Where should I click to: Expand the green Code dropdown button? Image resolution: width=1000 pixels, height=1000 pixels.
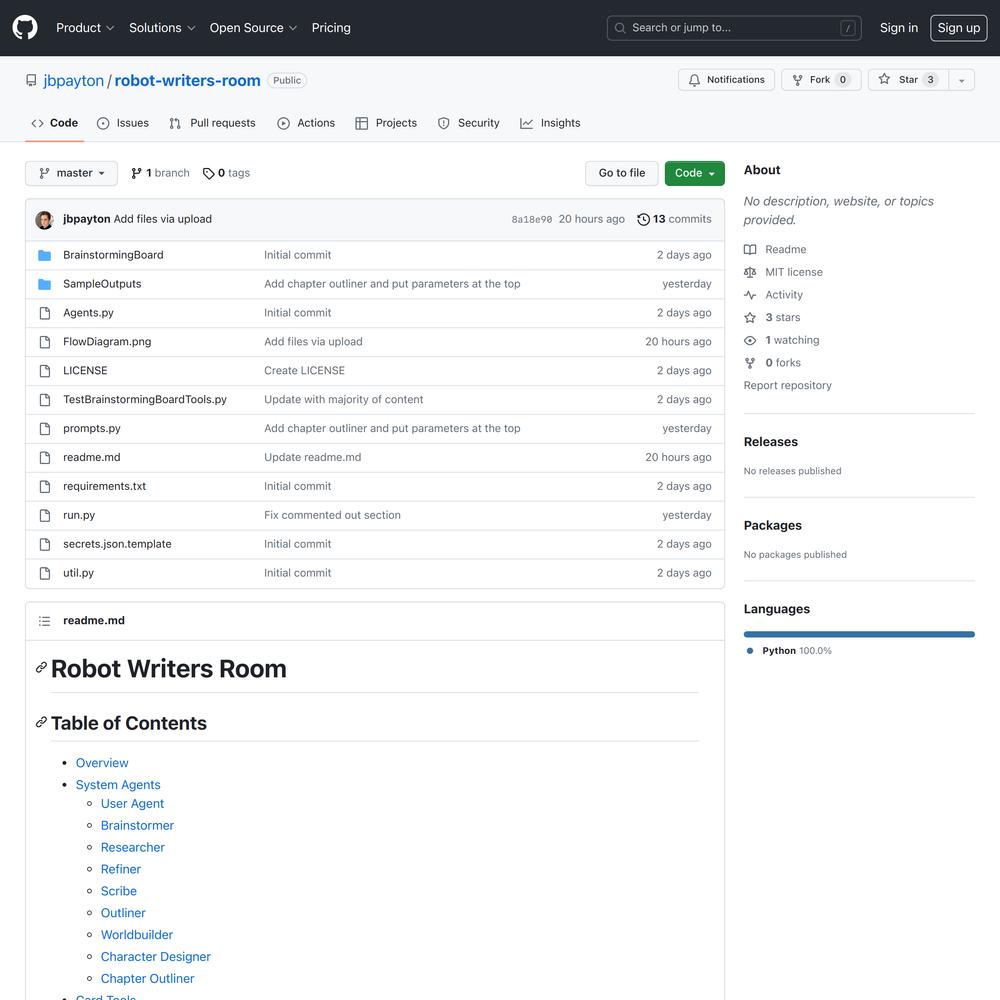click(695, 173)
